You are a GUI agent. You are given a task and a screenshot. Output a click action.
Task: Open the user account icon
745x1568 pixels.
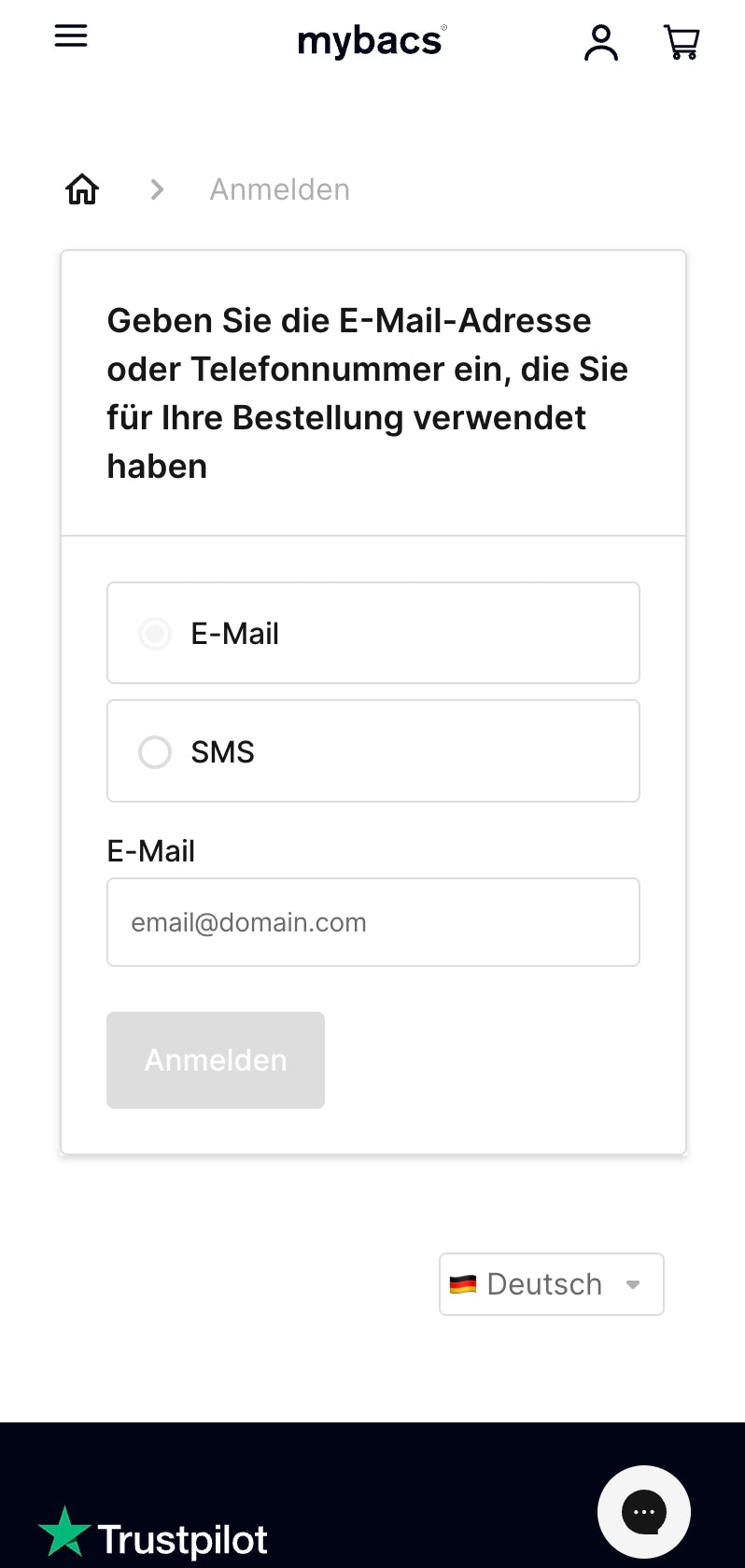(x=601, y=43)
